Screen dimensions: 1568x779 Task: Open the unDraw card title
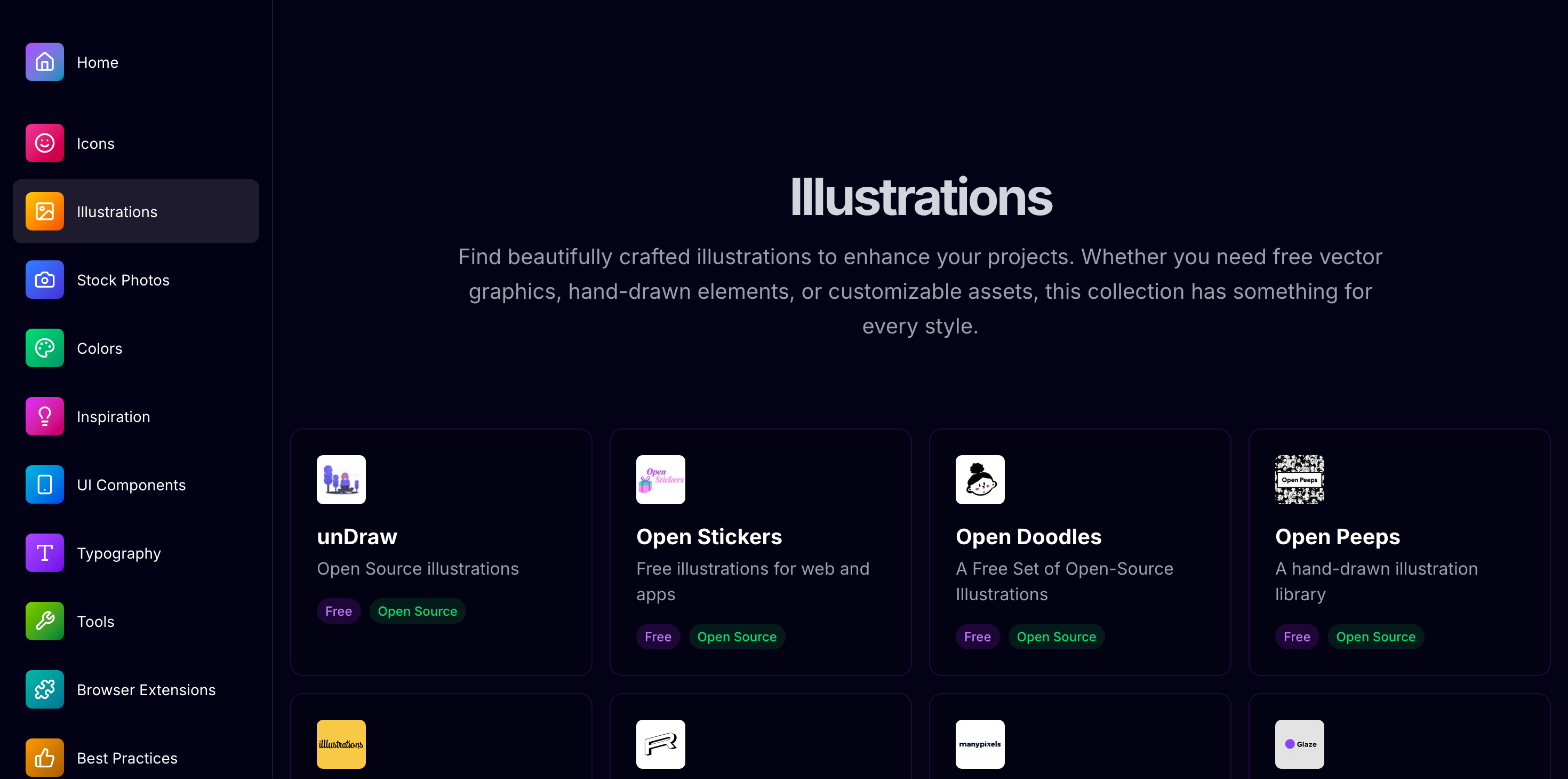click(x=357, y=537)
